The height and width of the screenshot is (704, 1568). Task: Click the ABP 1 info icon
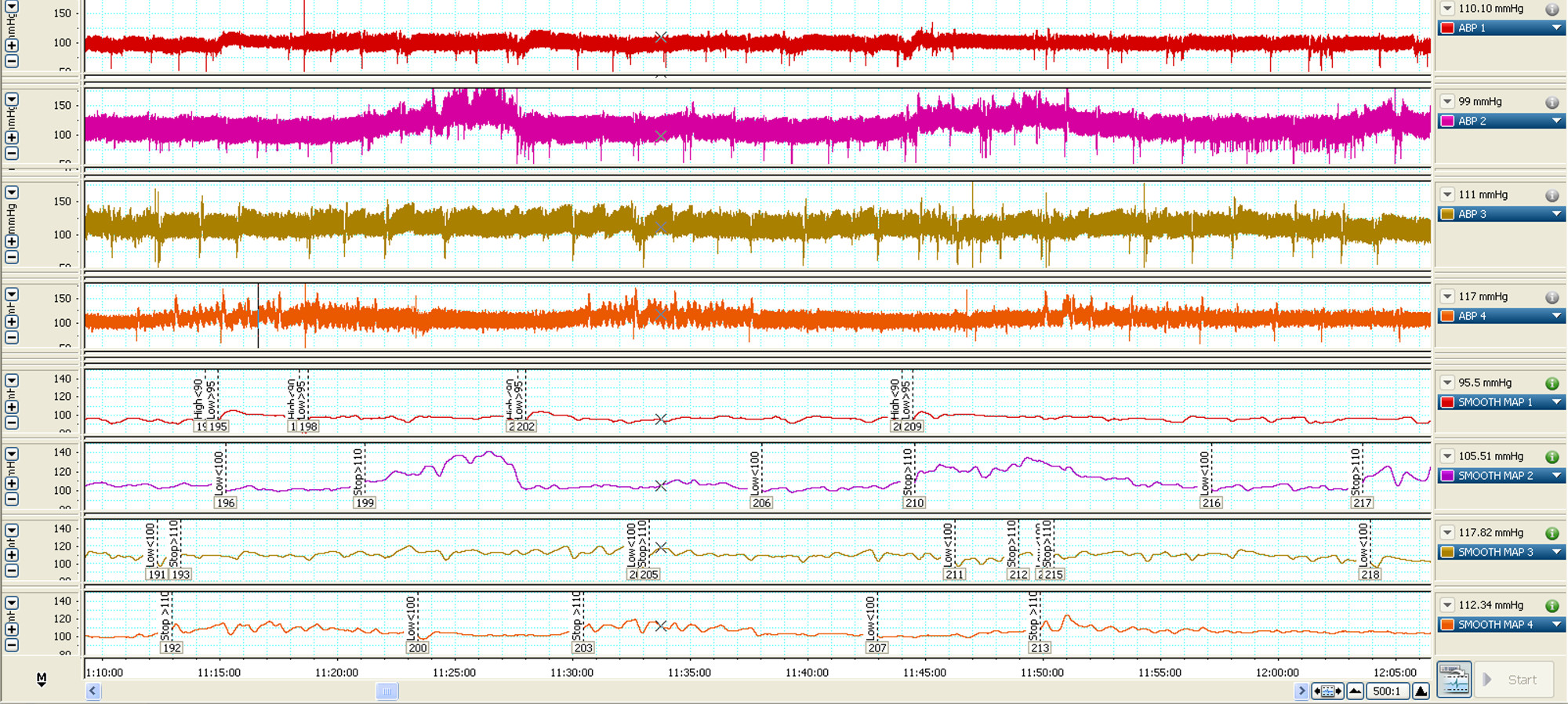(x=1552, y=9)
